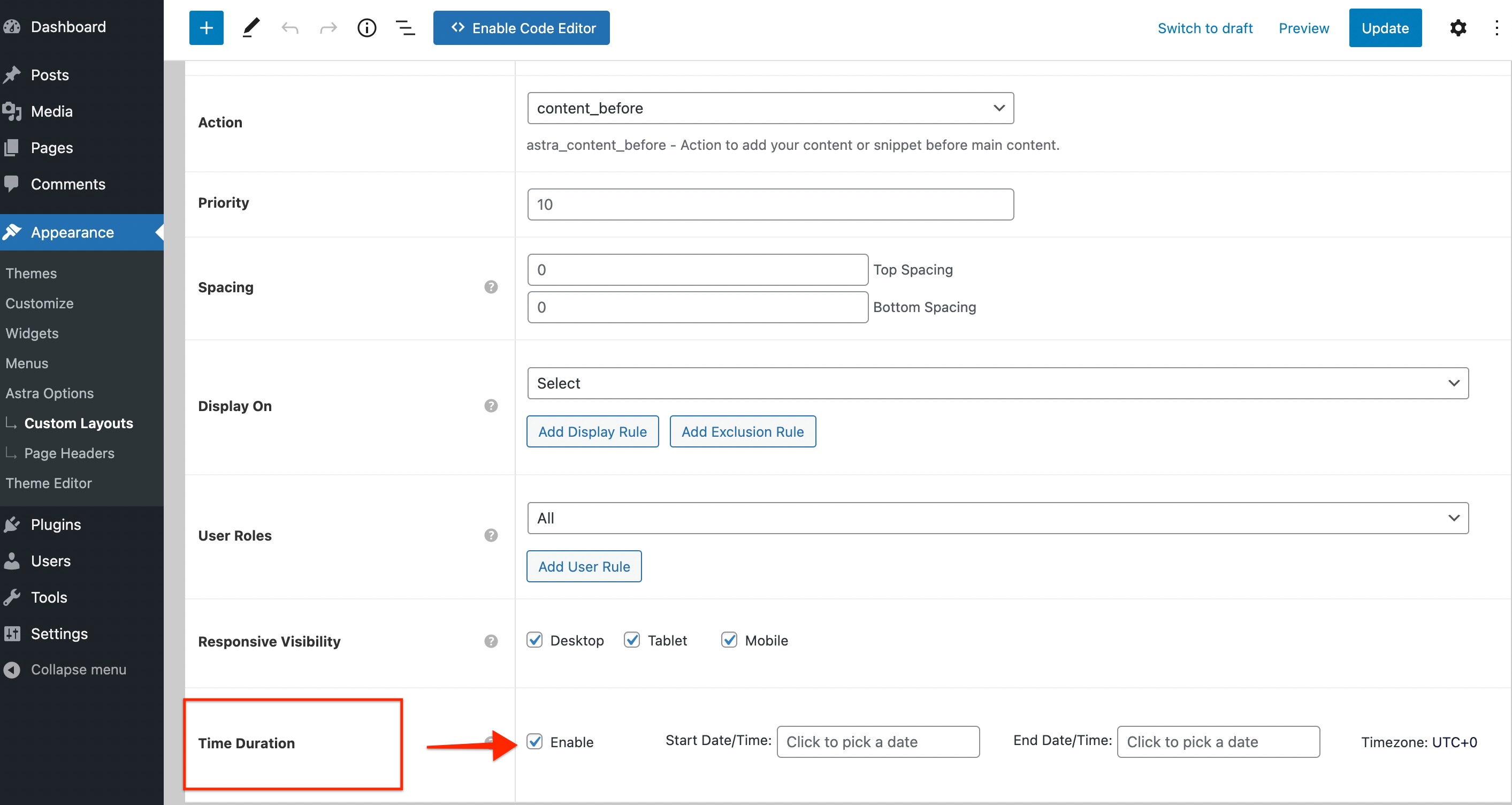Screen dimensions: 1512x805
Task: Click the Bottom Spacing input field
Action: [x=697, y=307]
